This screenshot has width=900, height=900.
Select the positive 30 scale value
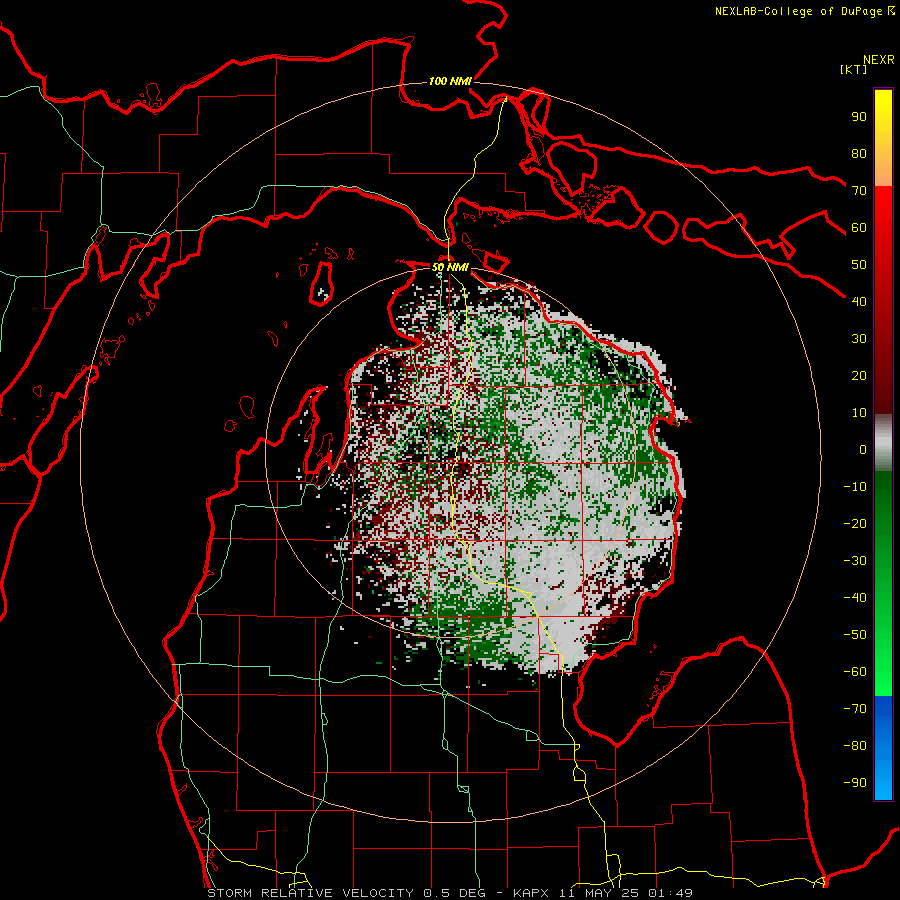pos(859,339)
